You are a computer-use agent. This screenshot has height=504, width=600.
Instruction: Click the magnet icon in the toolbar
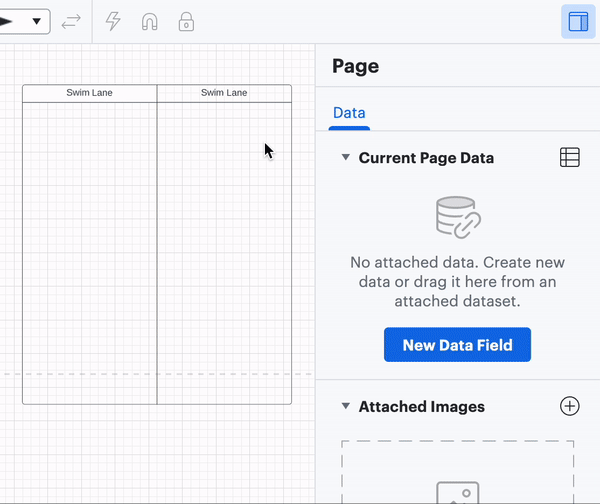tap(149, 21)
